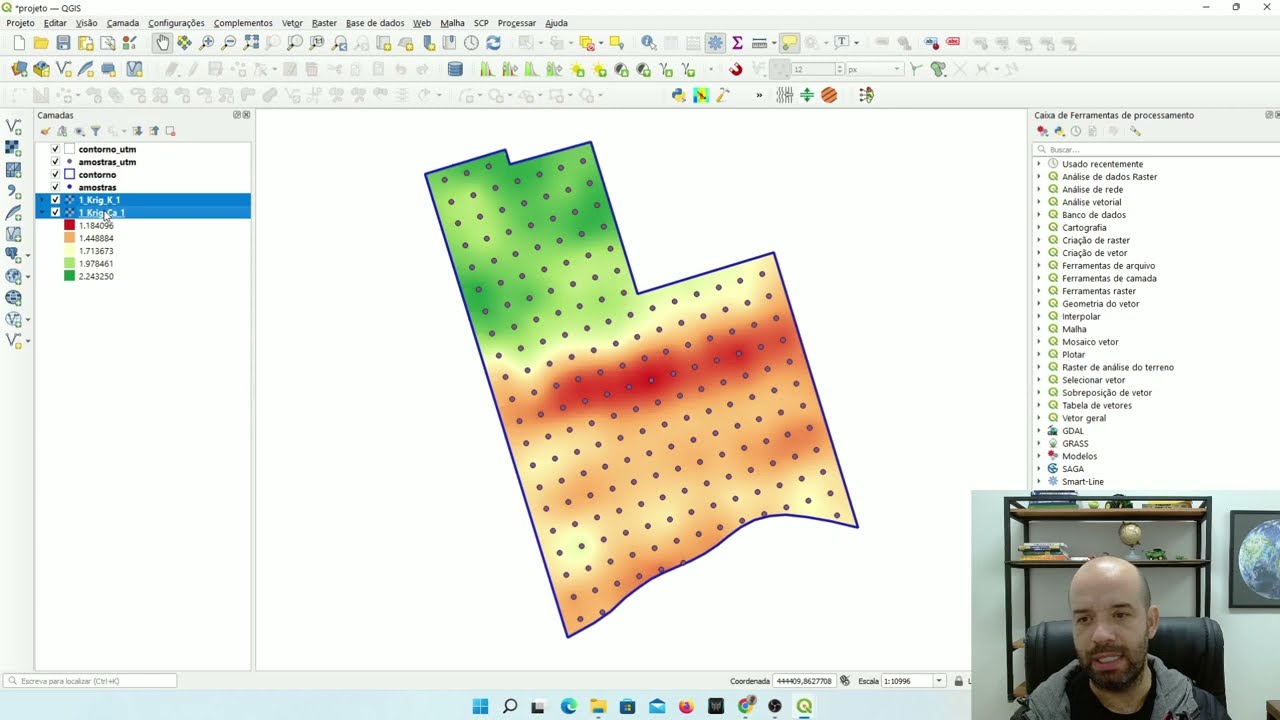Expand the GDAL provider group

[1038, 431]
